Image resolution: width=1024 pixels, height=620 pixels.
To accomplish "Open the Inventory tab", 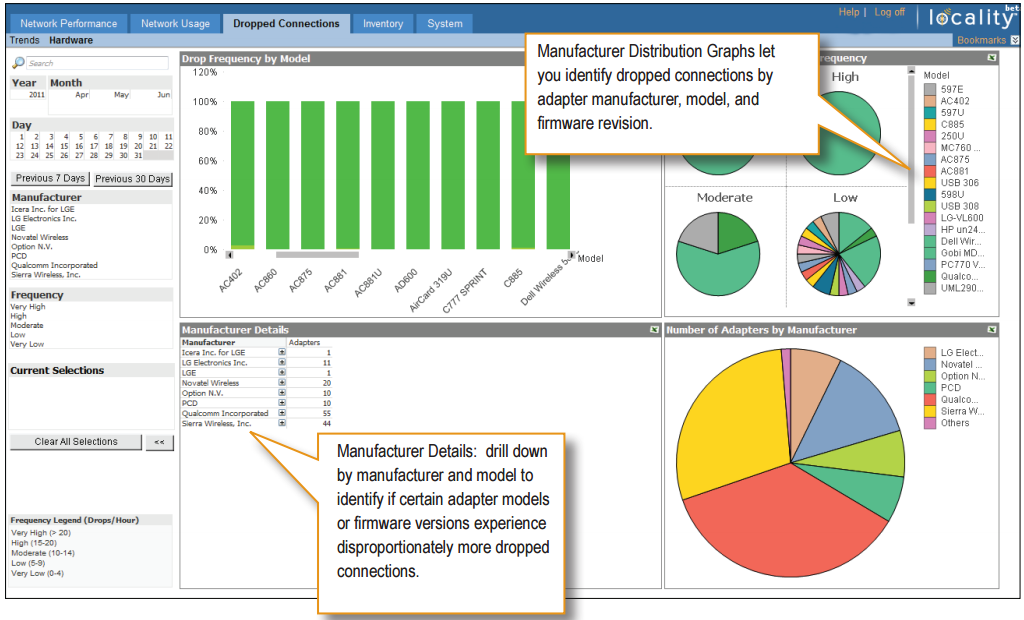I will (382, 23).
